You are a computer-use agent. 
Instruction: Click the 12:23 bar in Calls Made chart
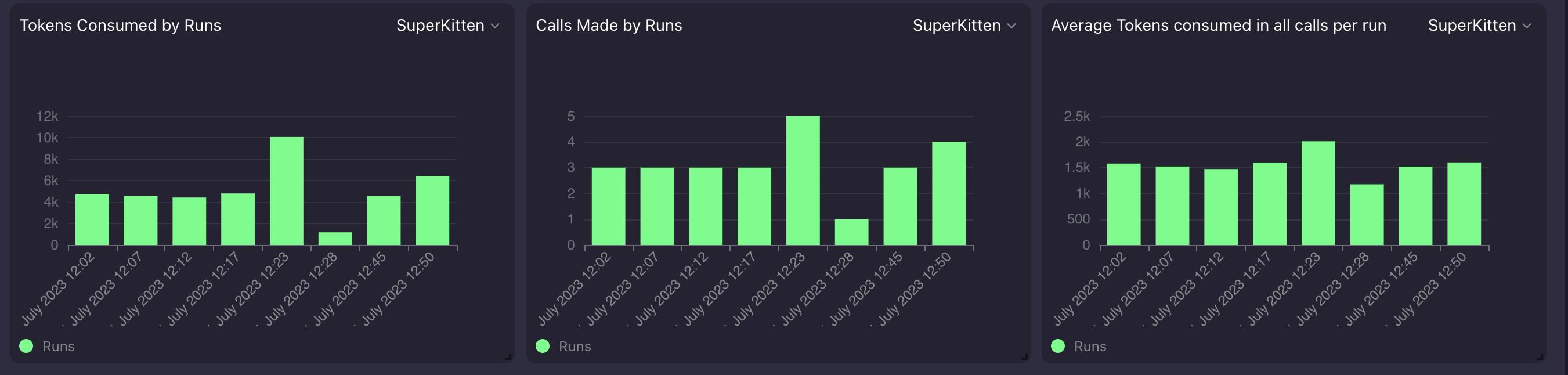click(803, 181)
